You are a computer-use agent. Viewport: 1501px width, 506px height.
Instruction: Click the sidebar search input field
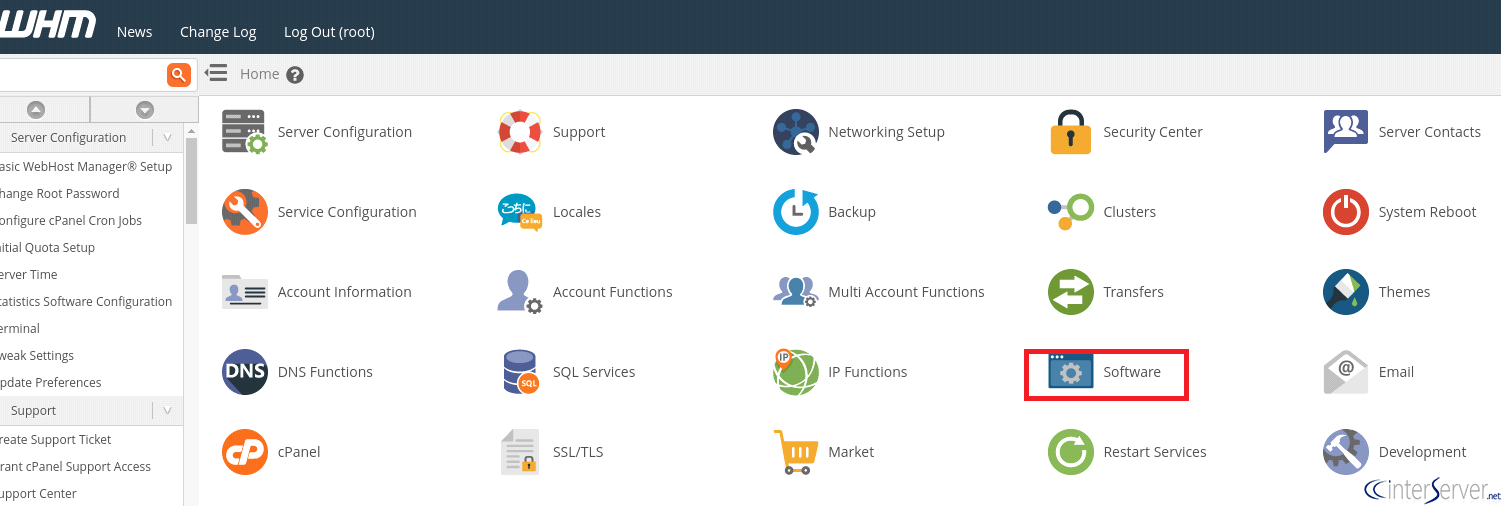click(x=82, y=74)
